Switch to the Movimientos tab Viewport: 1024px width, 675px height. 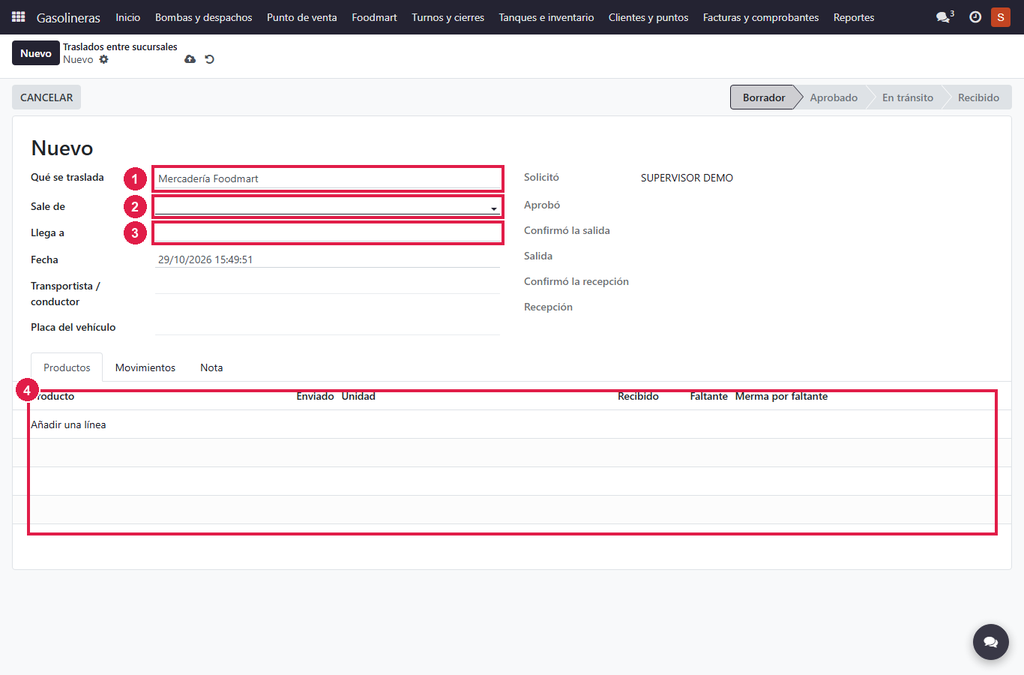[145, 368]
